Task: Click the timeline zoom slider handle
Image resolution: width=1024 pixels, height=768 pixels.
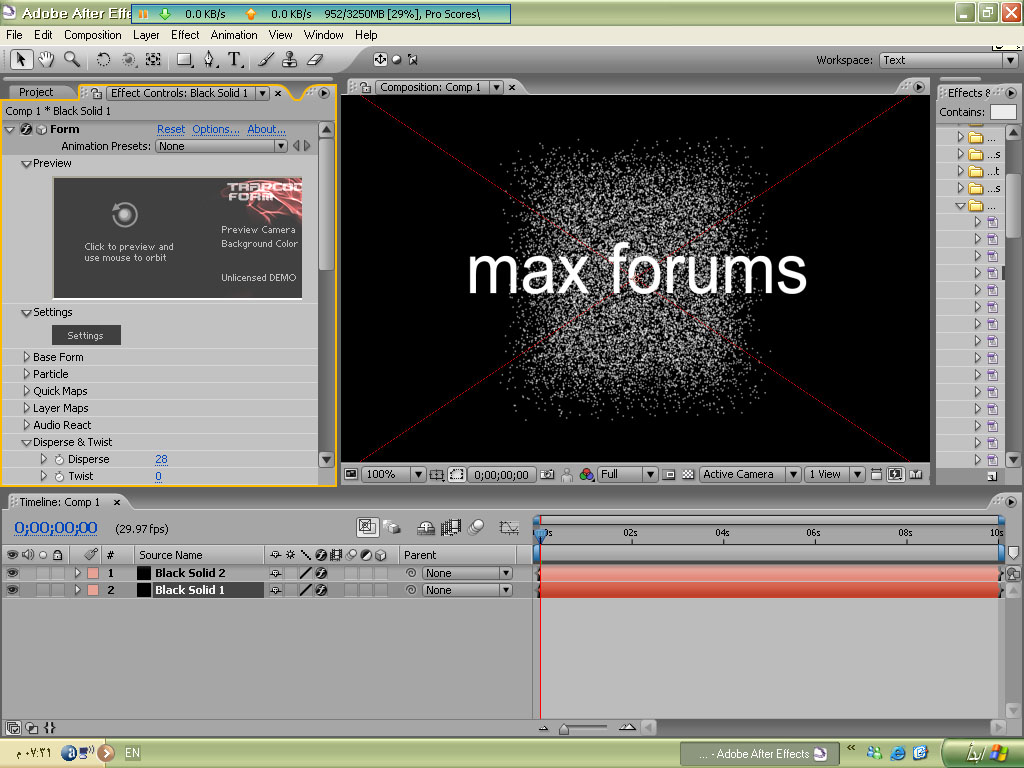Action: click(x=564, y=729)
